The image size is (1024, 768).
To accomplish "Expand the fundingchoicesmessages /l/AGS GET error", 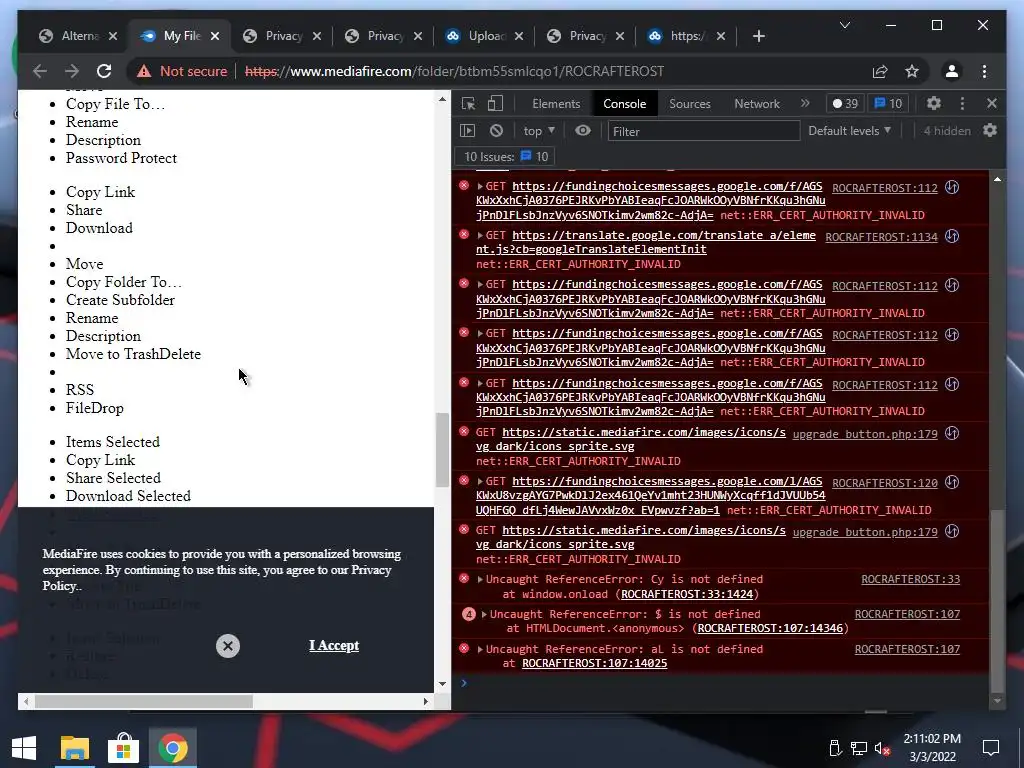I will [x=480, y=481].
